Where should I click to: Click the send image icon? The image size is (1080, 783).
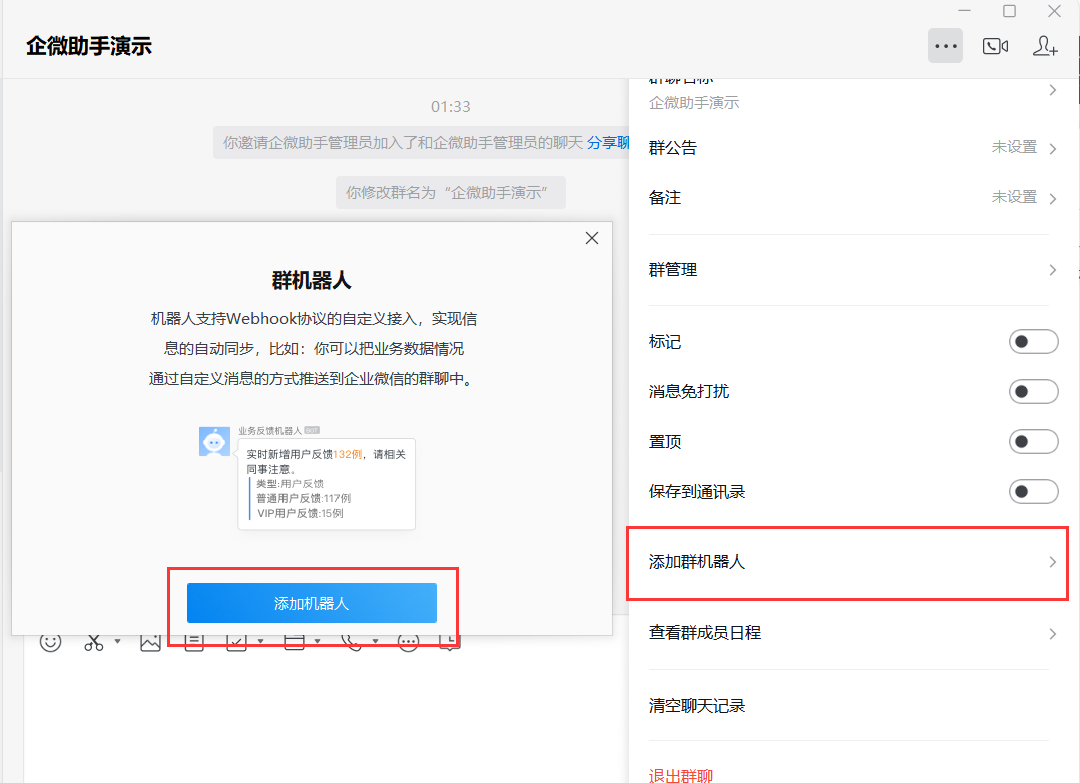[150, 643]
